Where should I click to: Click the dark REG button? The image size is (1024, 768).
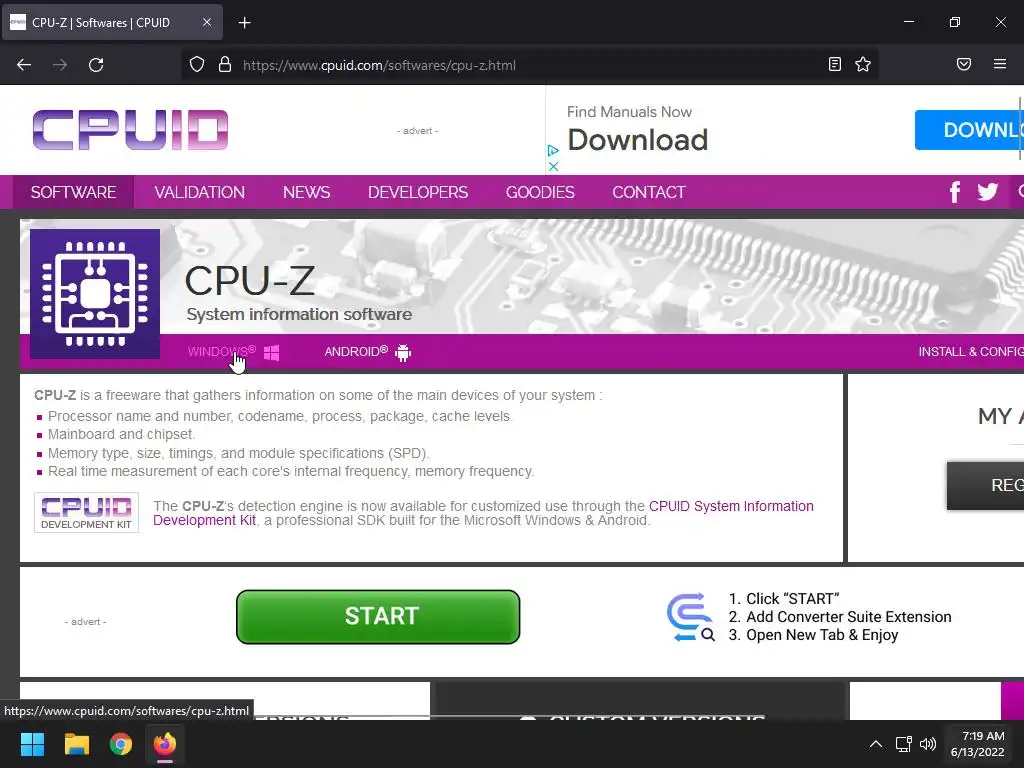985,485
